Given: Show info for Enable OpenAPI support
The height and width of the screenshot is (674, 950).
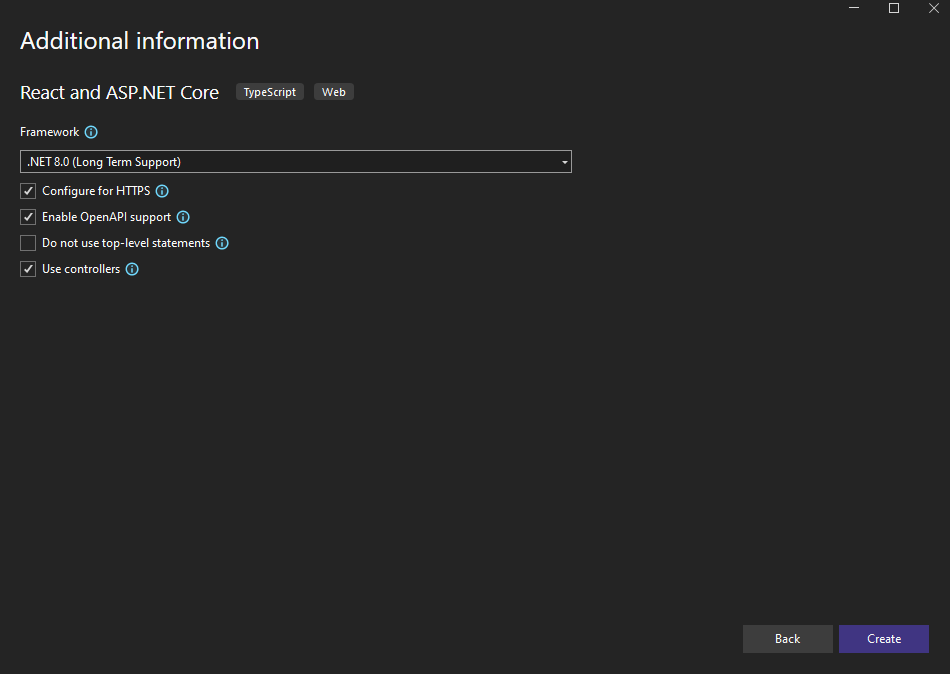Looking at the screenshot, I should [183, 217].
